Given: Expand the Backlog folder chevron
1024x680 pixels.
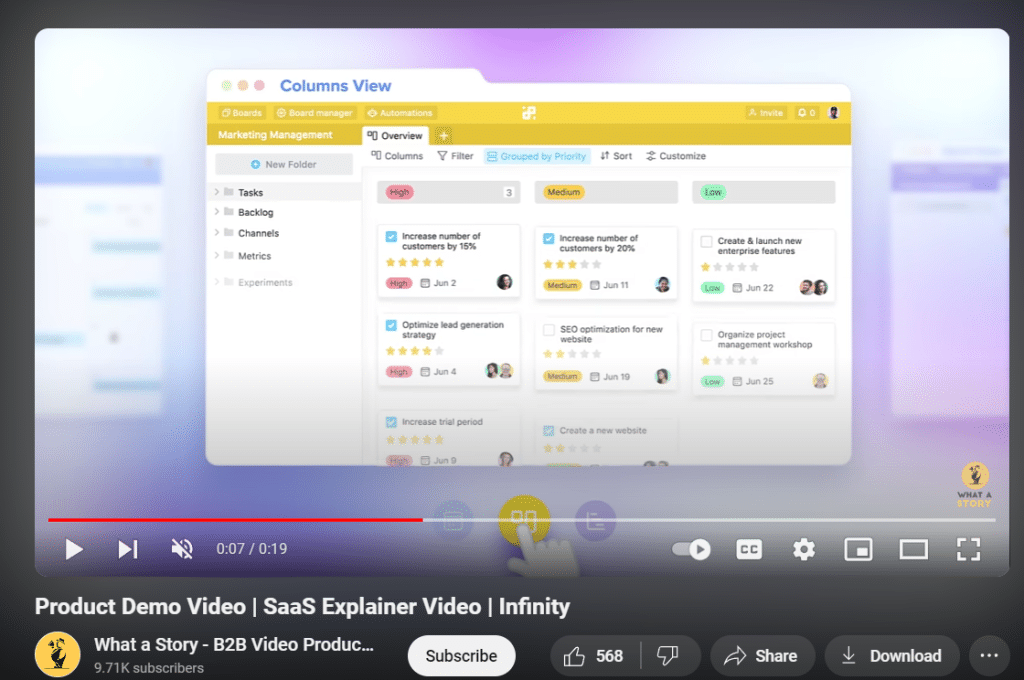Looking at the screenshot, I should tap(217, 212).
